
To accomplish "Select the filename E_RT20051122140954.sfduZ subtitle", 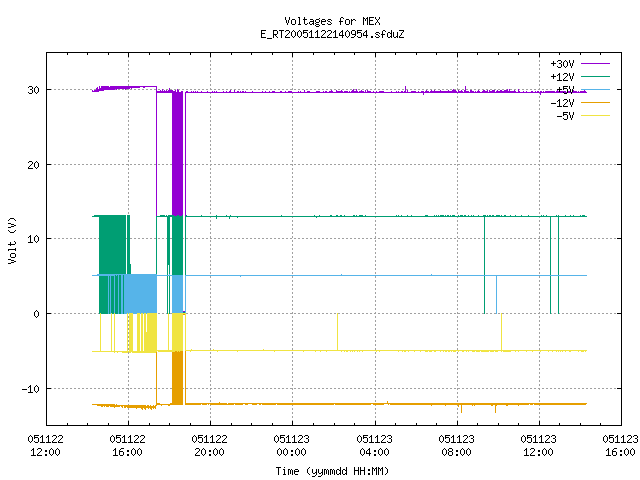I will tap(332, 34).
